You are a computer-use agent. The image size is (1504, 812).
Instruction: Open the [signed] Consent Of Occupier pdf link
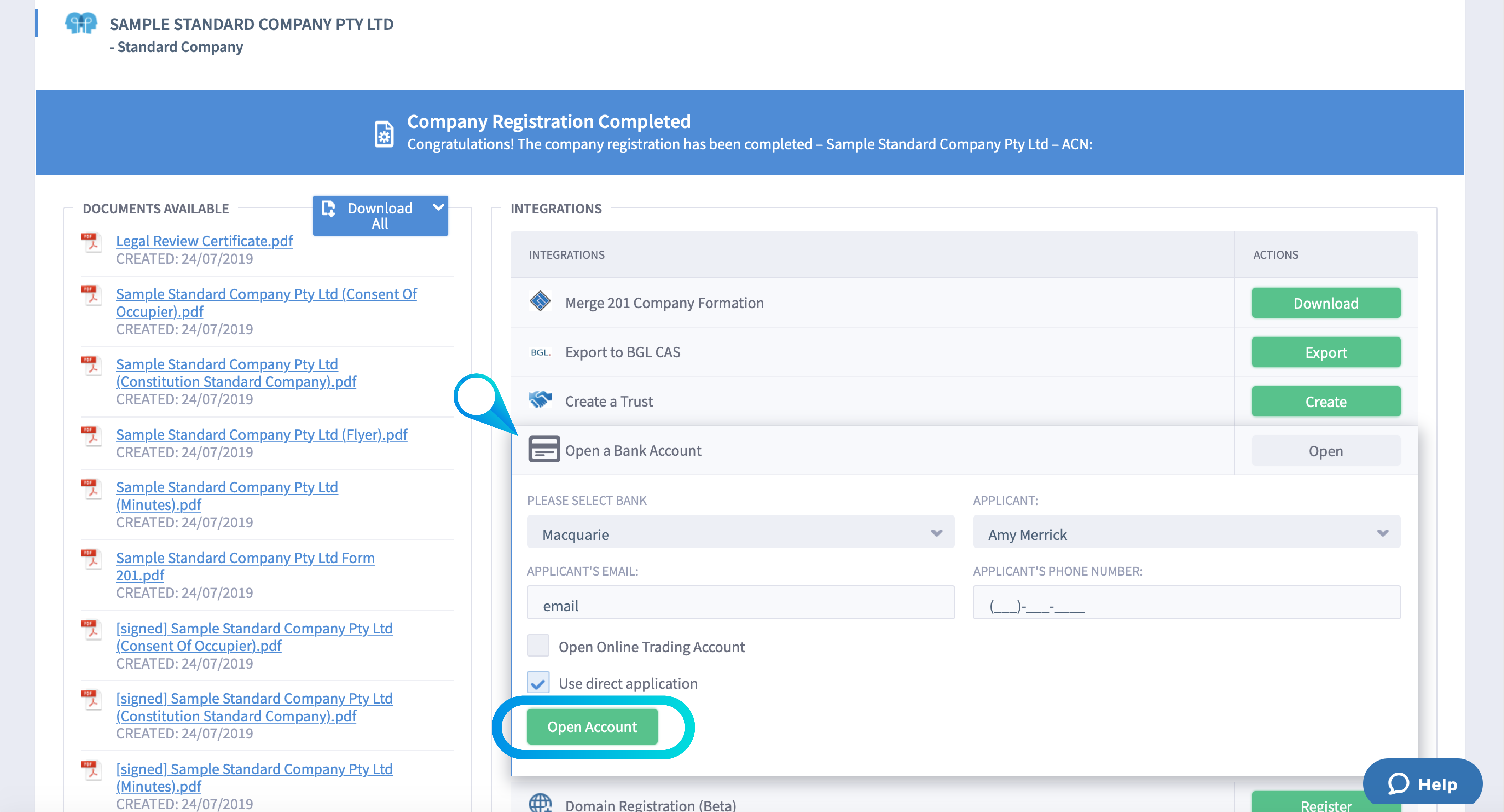point(254,637)
